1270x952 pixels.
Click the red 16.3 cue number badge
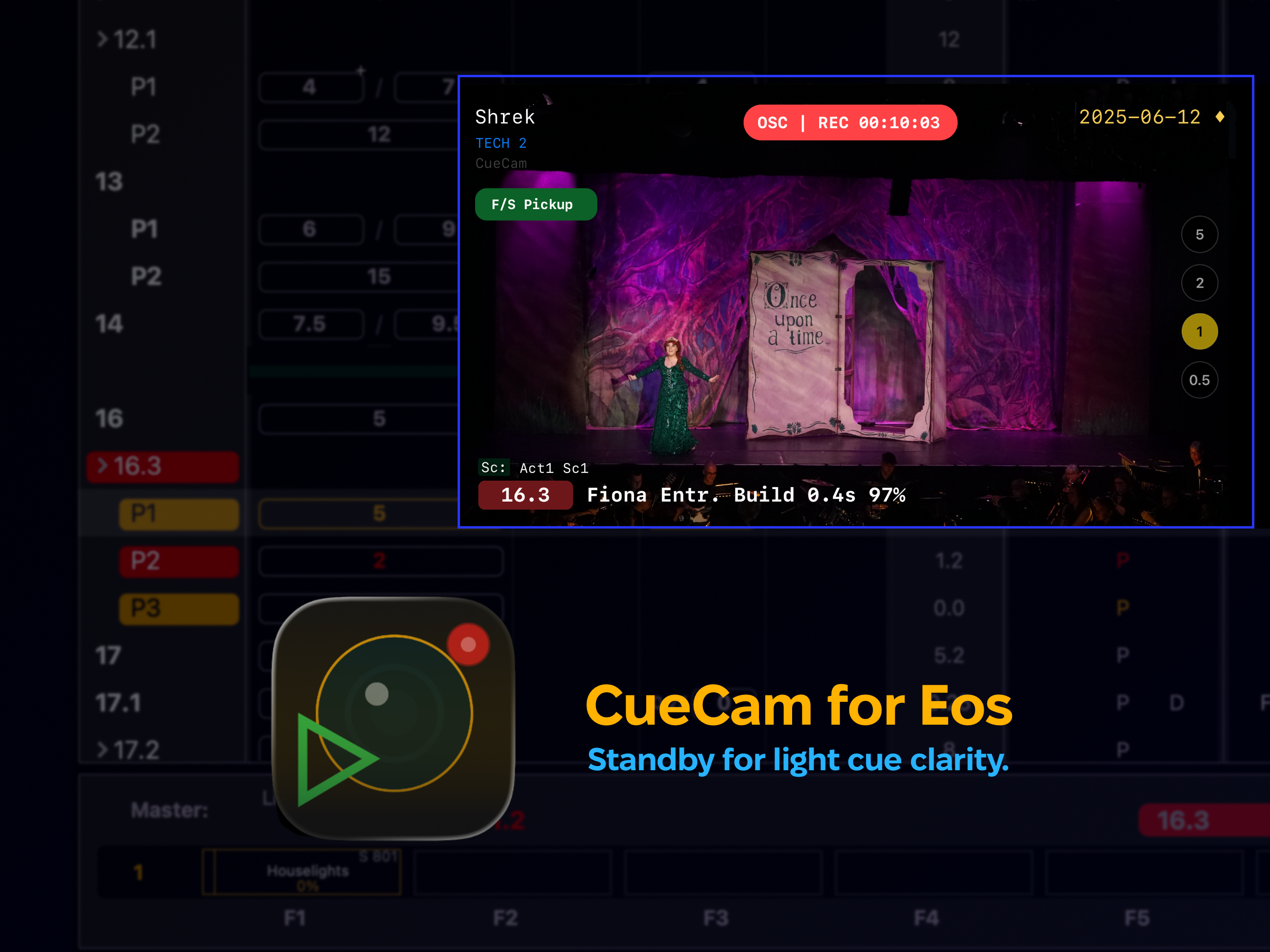point(525,495)
